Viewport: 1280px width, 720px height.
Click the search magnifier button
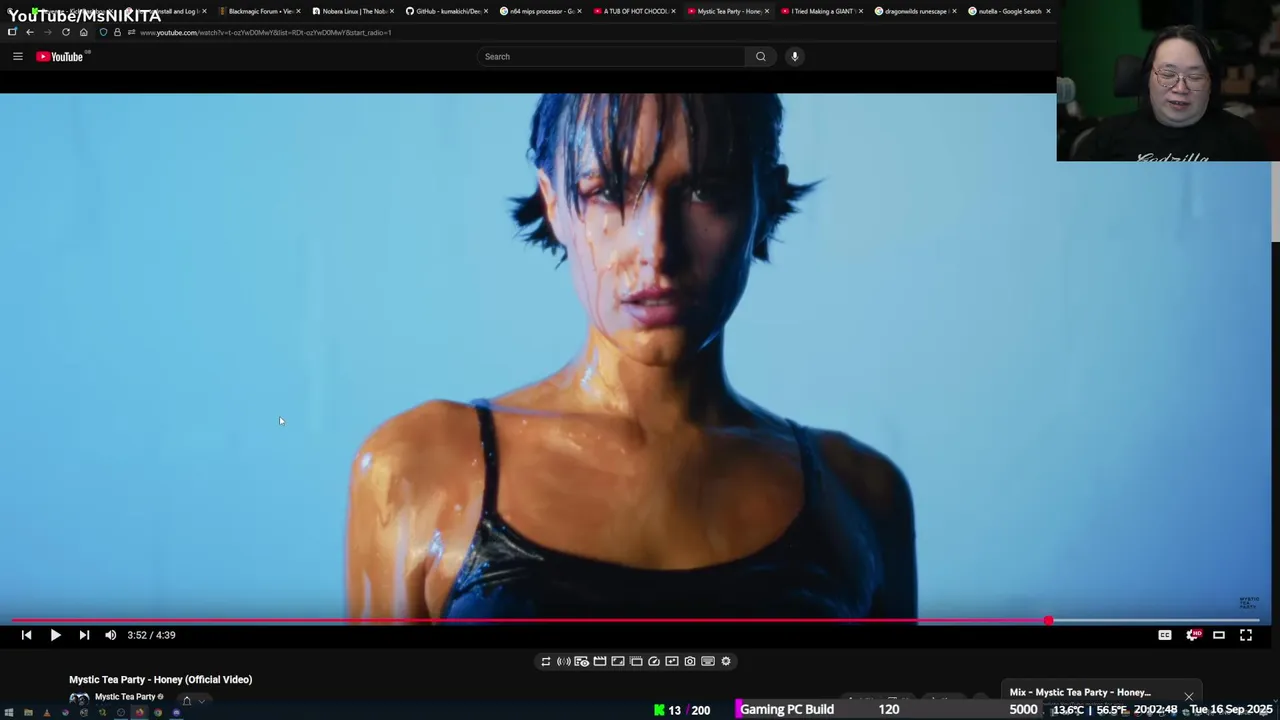click(761, 56)
